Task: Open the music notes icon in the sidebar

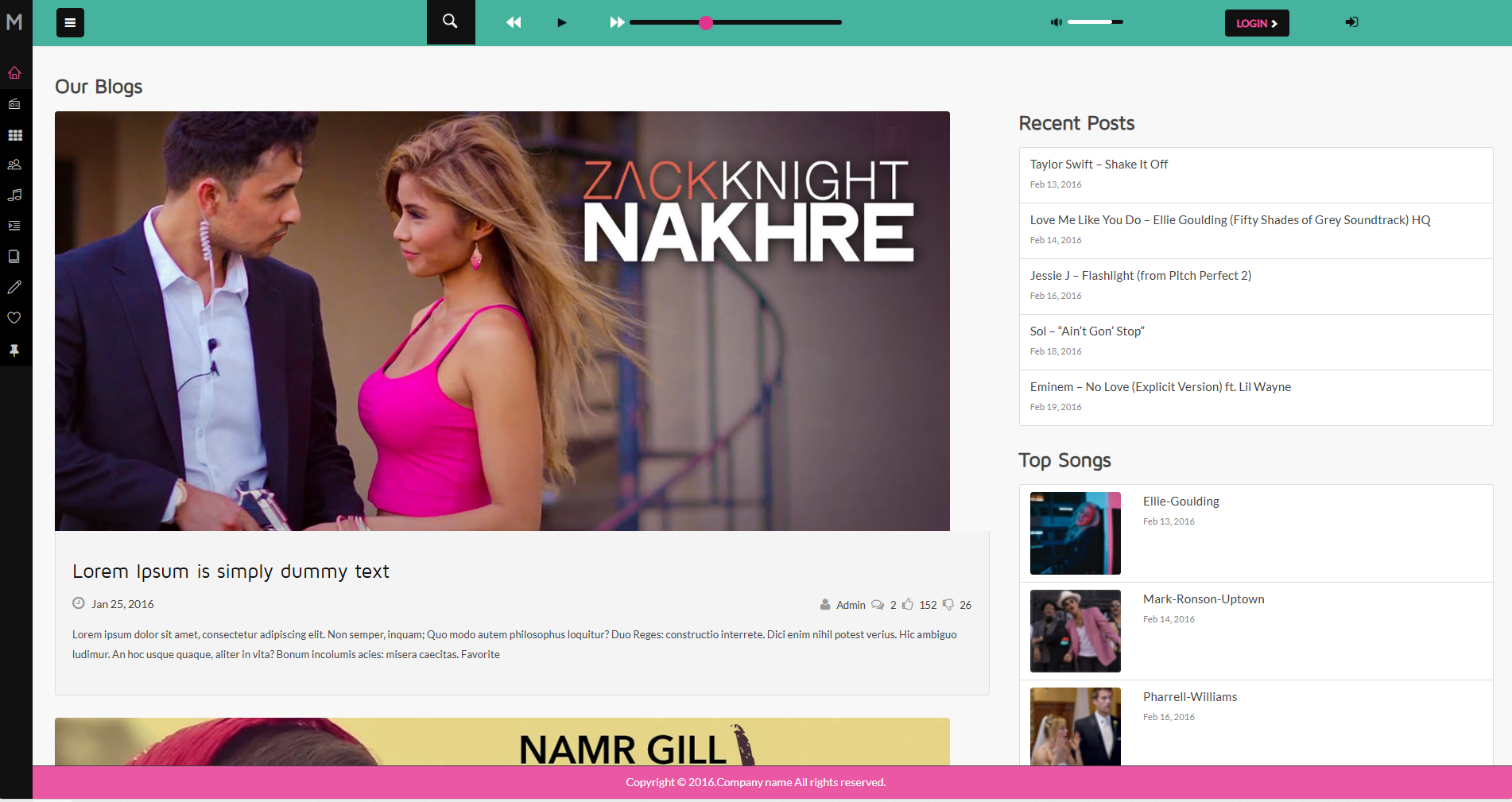Action: tap(14, 196)
